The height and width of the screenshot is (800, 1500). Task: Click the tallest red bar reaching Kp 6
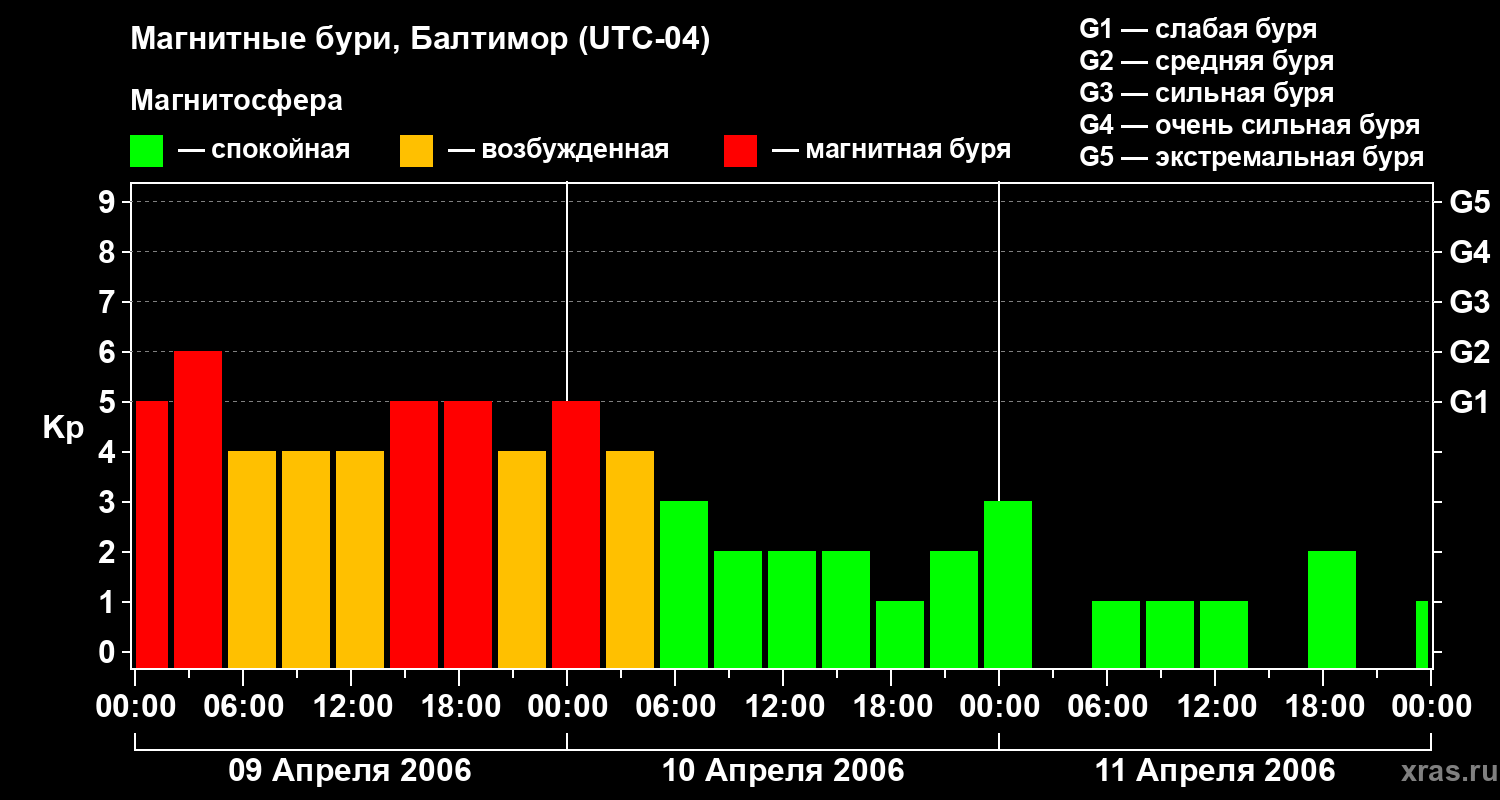198,509
